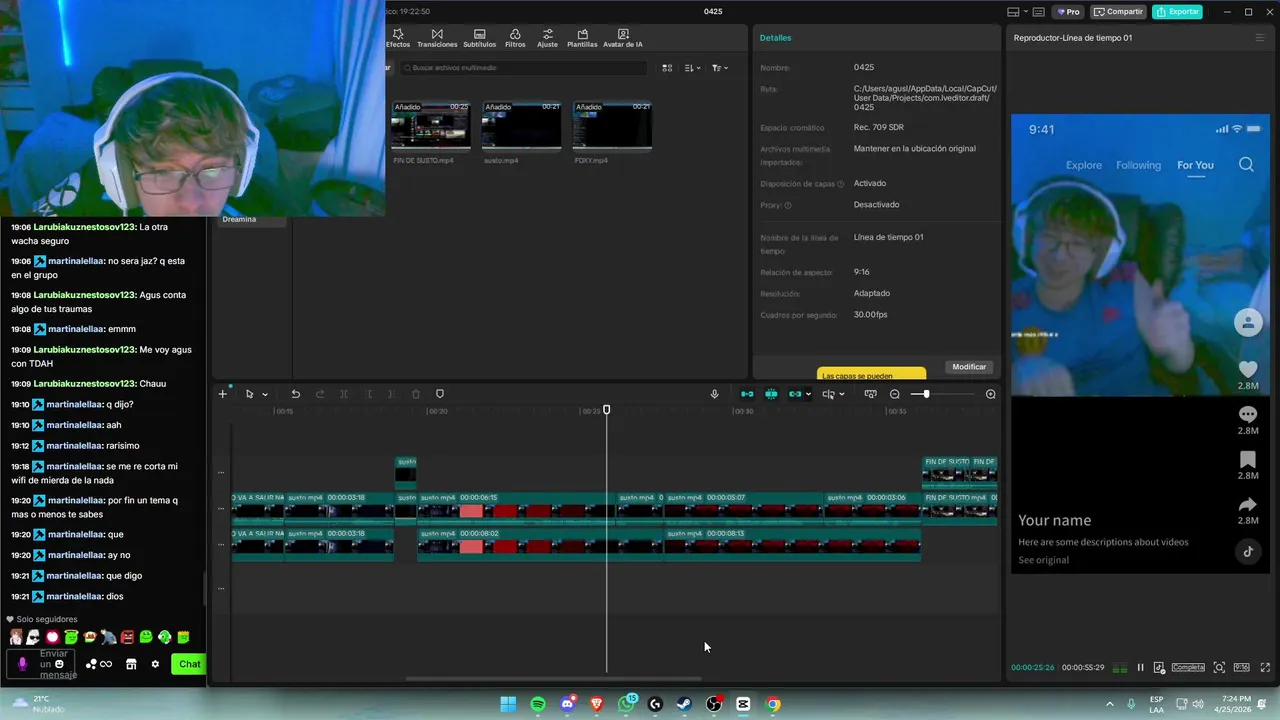
Task: Open the Transiciones tab
Action: click(437, 38)
